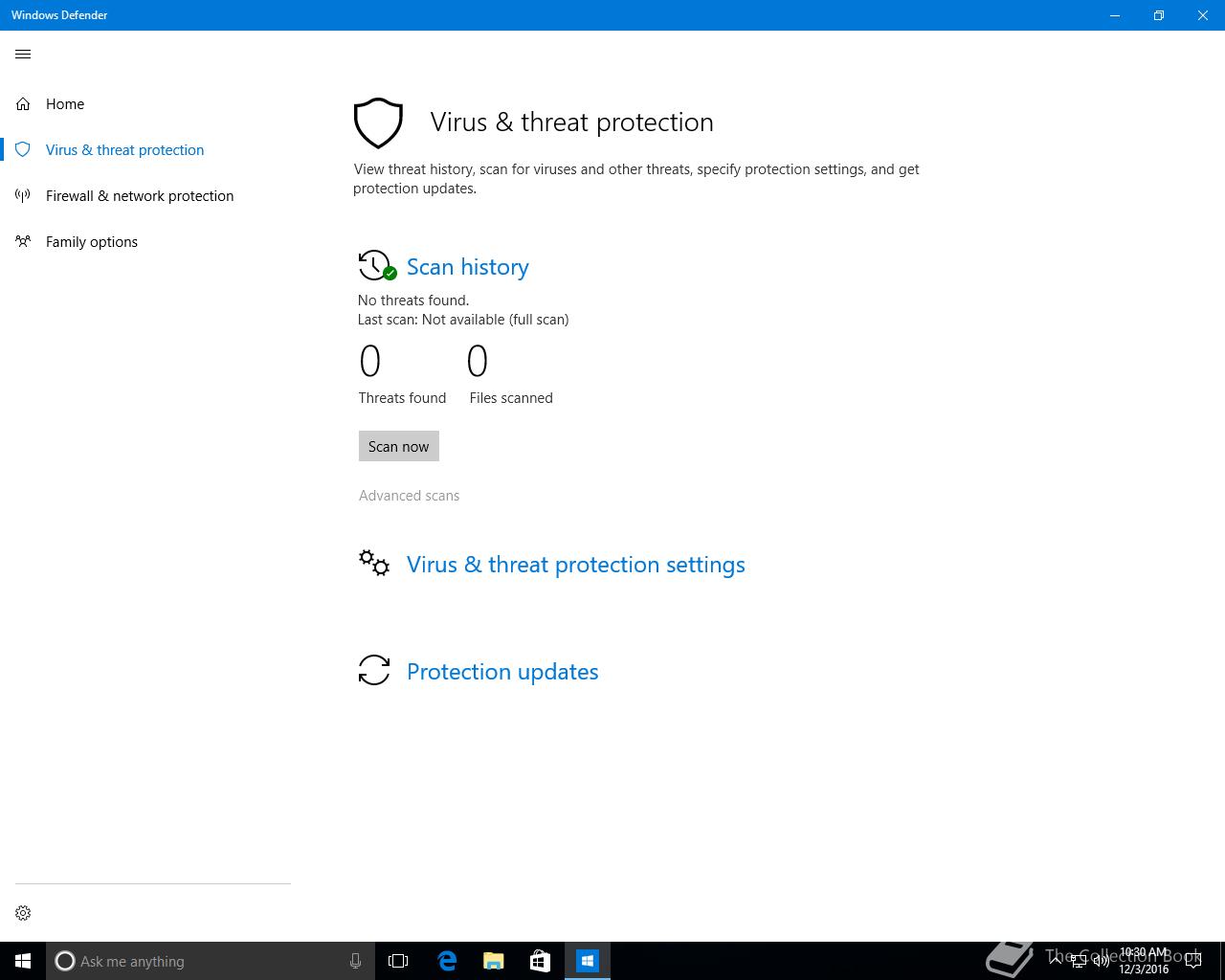Viewport: 1225px width, 980px height.
Task: Click the large shield header icon
Action: click(378, 122)
